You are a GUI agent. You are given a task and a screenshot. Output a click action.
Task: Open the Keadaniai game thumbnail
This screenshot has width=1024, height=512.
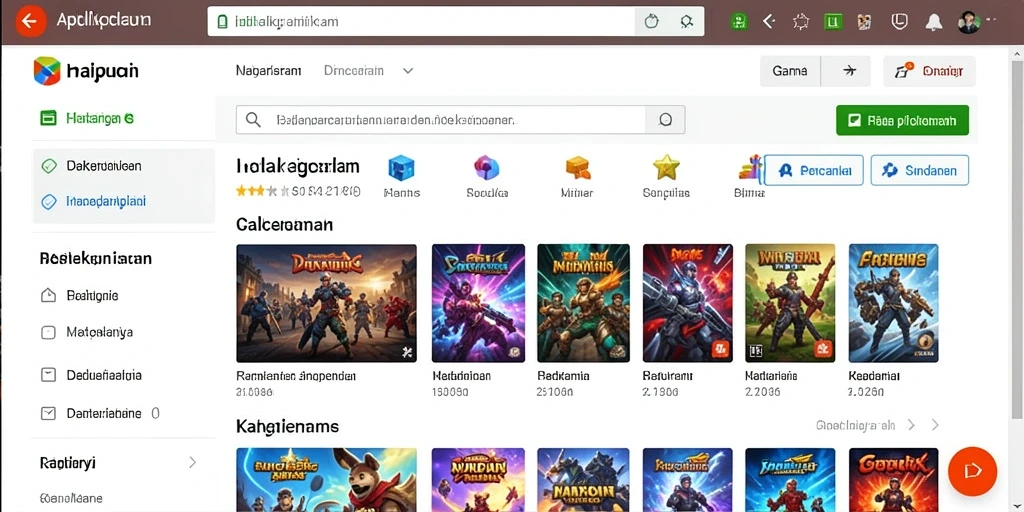tap(893, 303)
